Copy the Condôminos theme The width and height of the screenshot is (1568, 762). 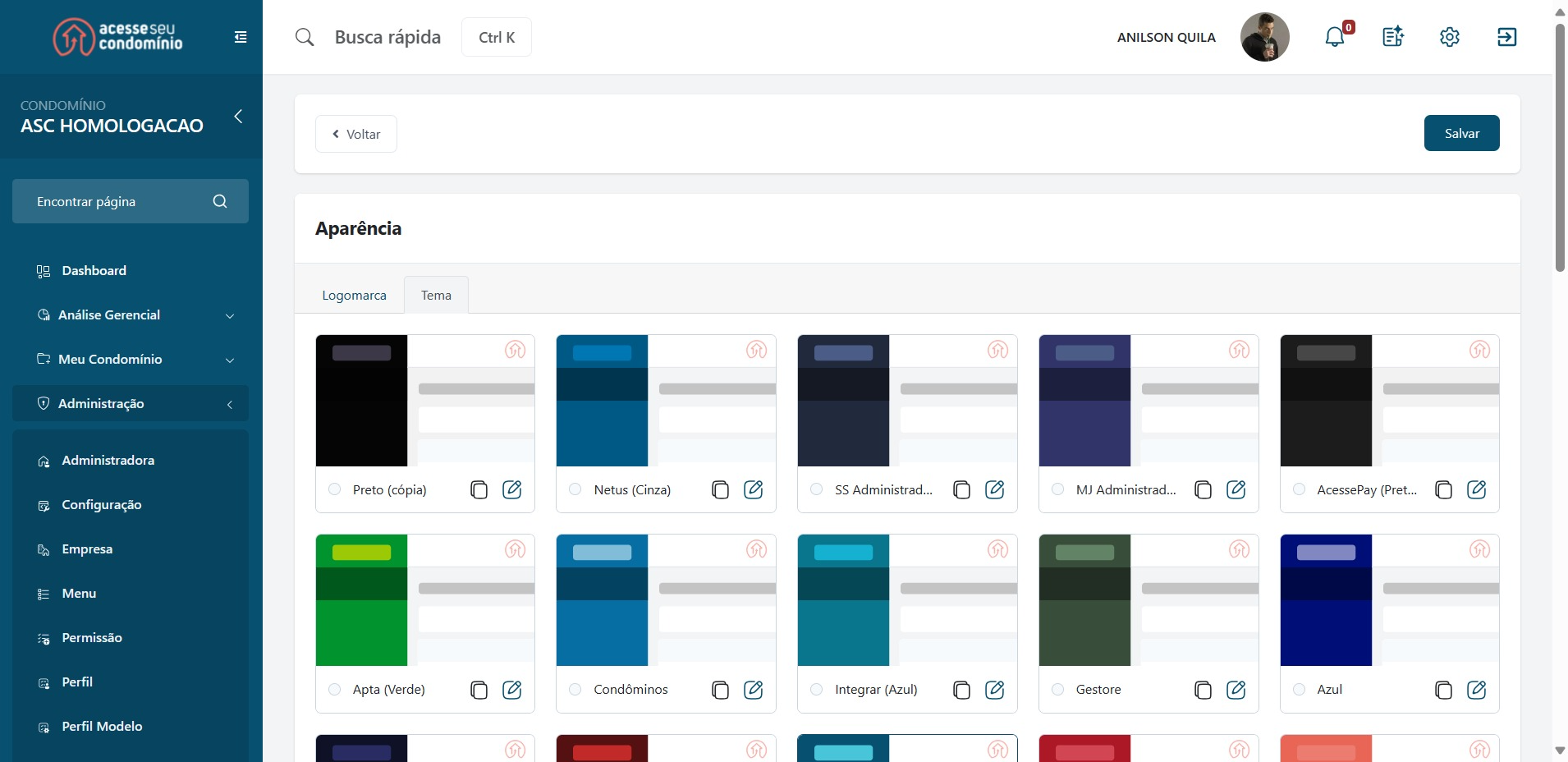(720, 690)
